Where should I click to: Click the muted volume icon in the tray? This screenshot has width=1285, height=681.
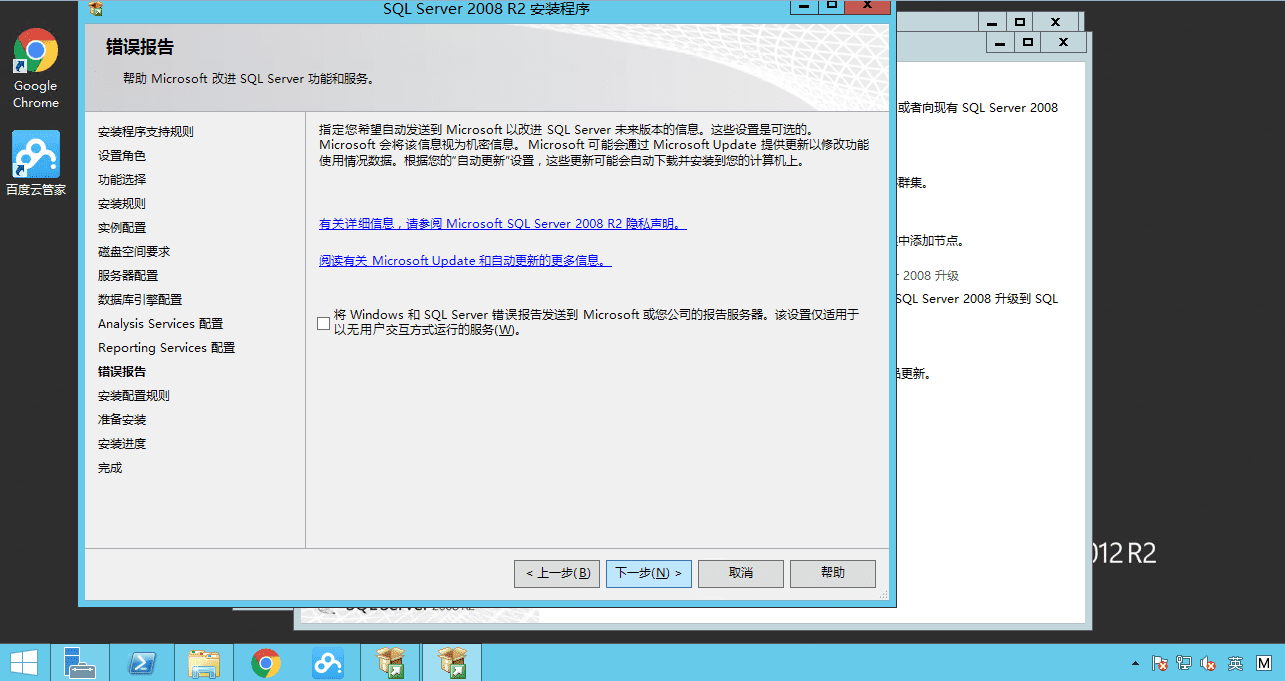tap(1207, 662)
